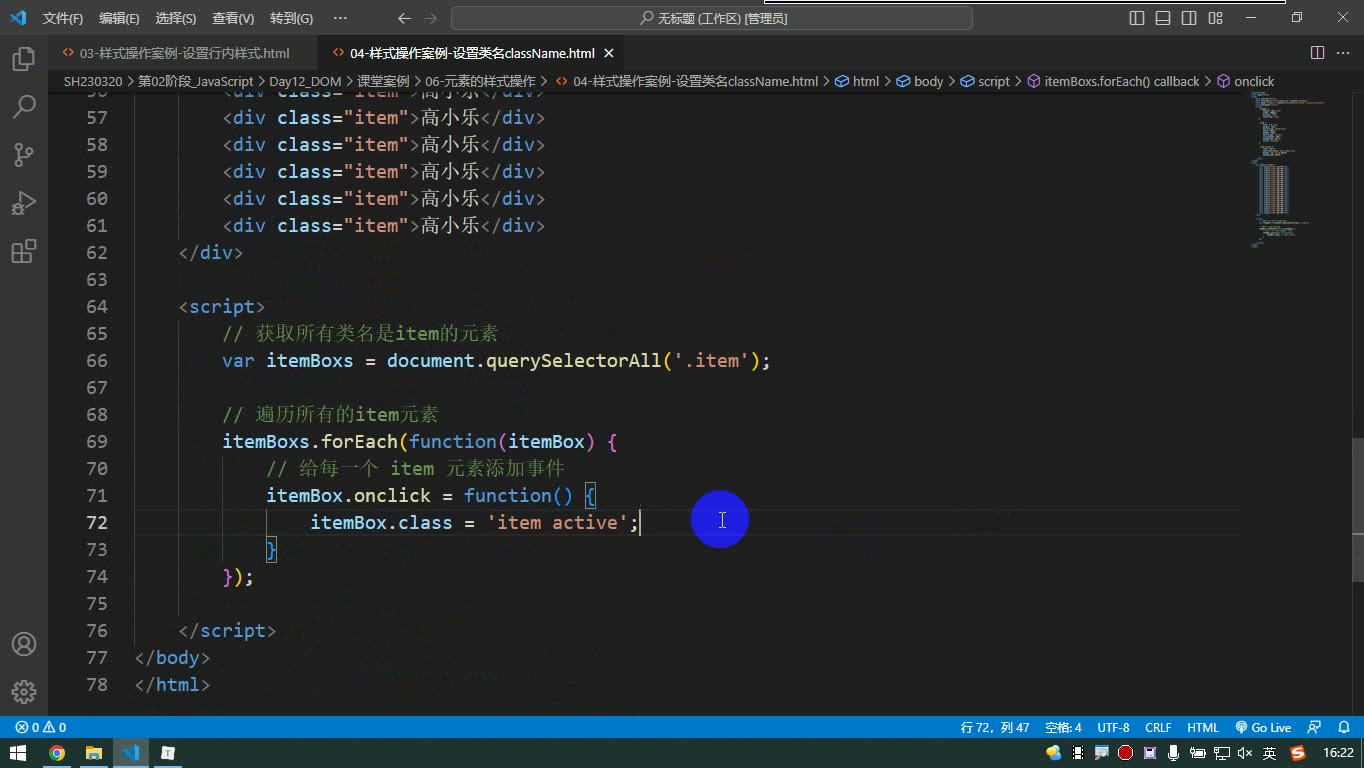The width and height of the screenshot is (1364, 768).
Task: Click the errors and warnings status indicator
Action: point(40,728)
